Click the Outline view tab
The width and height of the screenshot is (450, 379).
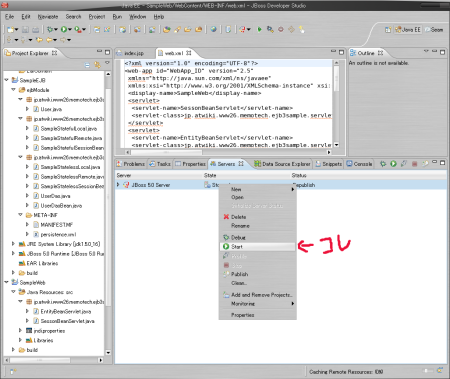366,53
